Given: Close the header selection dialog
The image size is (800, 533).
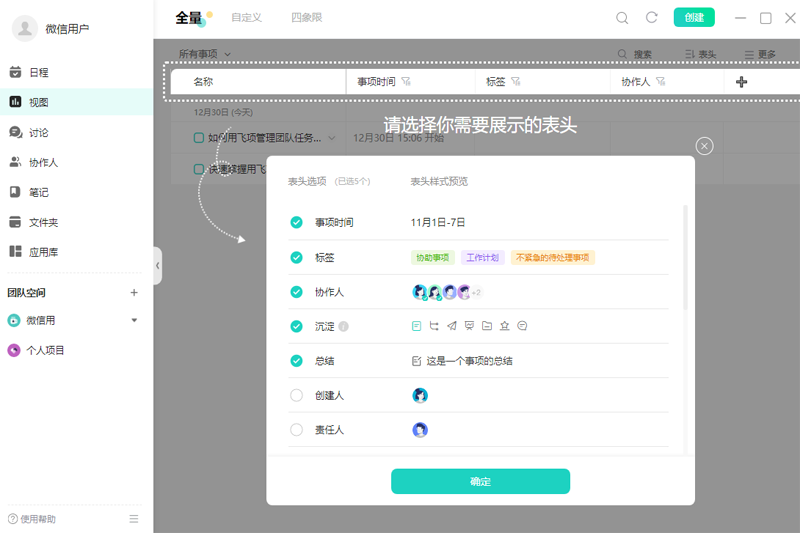Looking at the screenshot, I should coord(704,146).
